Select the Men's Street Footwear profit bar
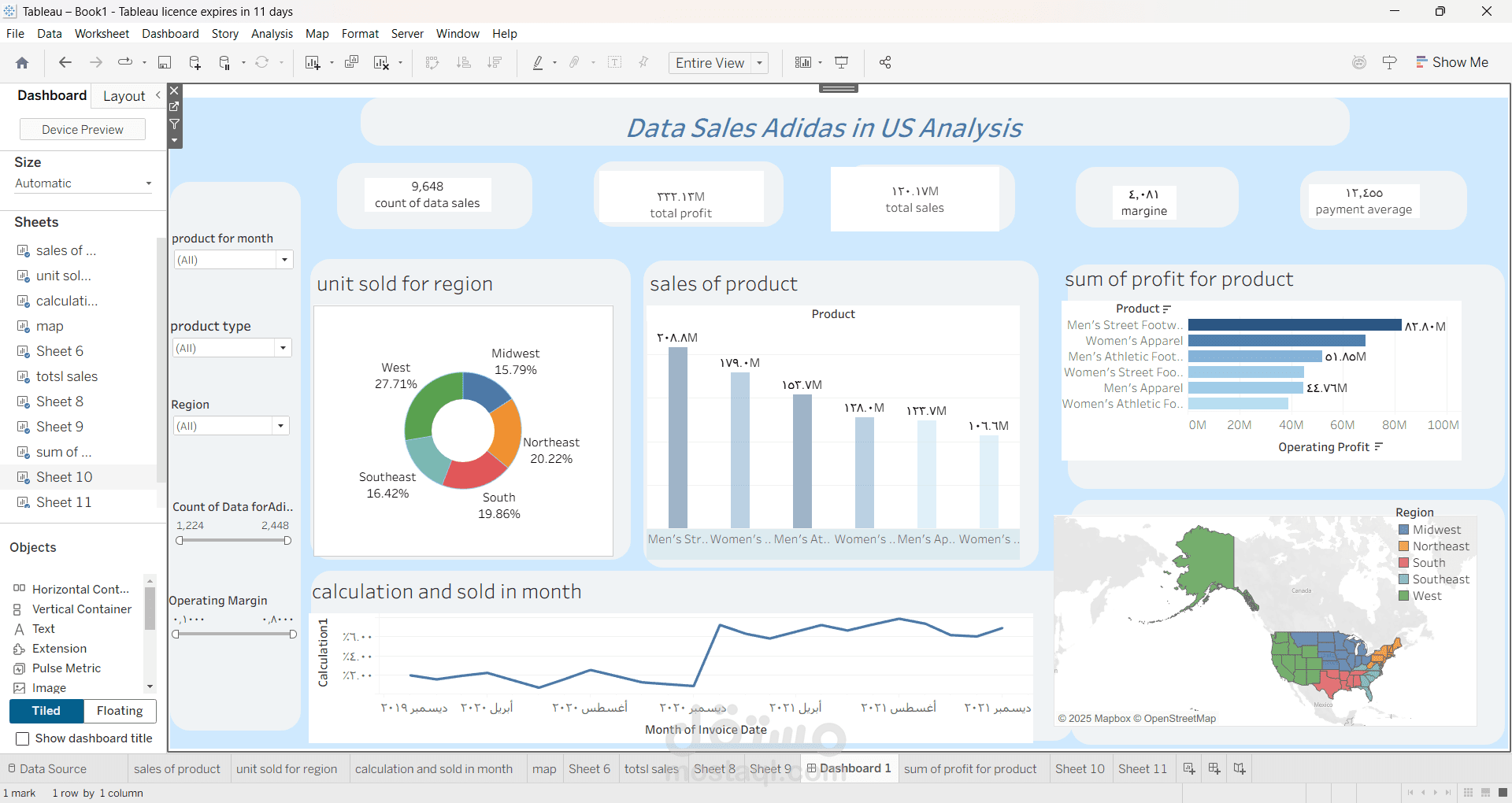The height and width of the screenshot is (803, 1512). coord(1295,325)
